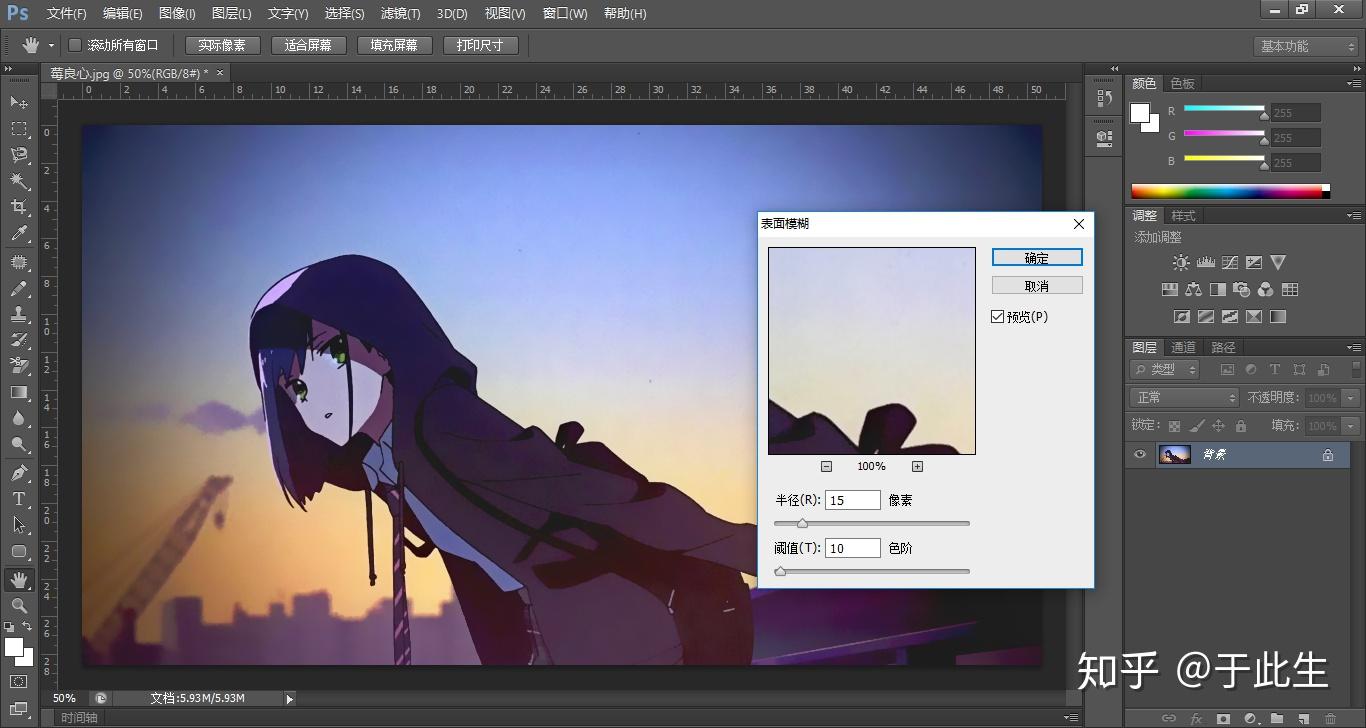Open the 滤镜(T) menu
The image size is (1366, 728).
coord(400,13)
